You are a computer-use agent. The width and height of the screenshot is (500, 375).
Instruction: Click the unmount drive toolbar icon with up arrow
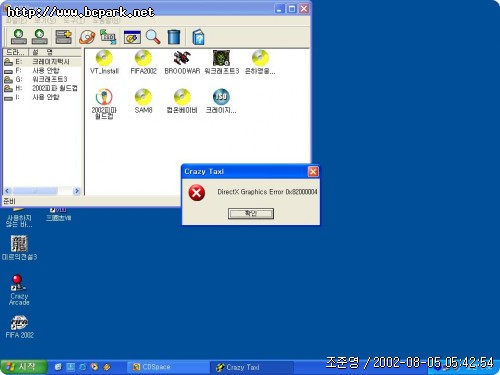click(x=39, y=37)
